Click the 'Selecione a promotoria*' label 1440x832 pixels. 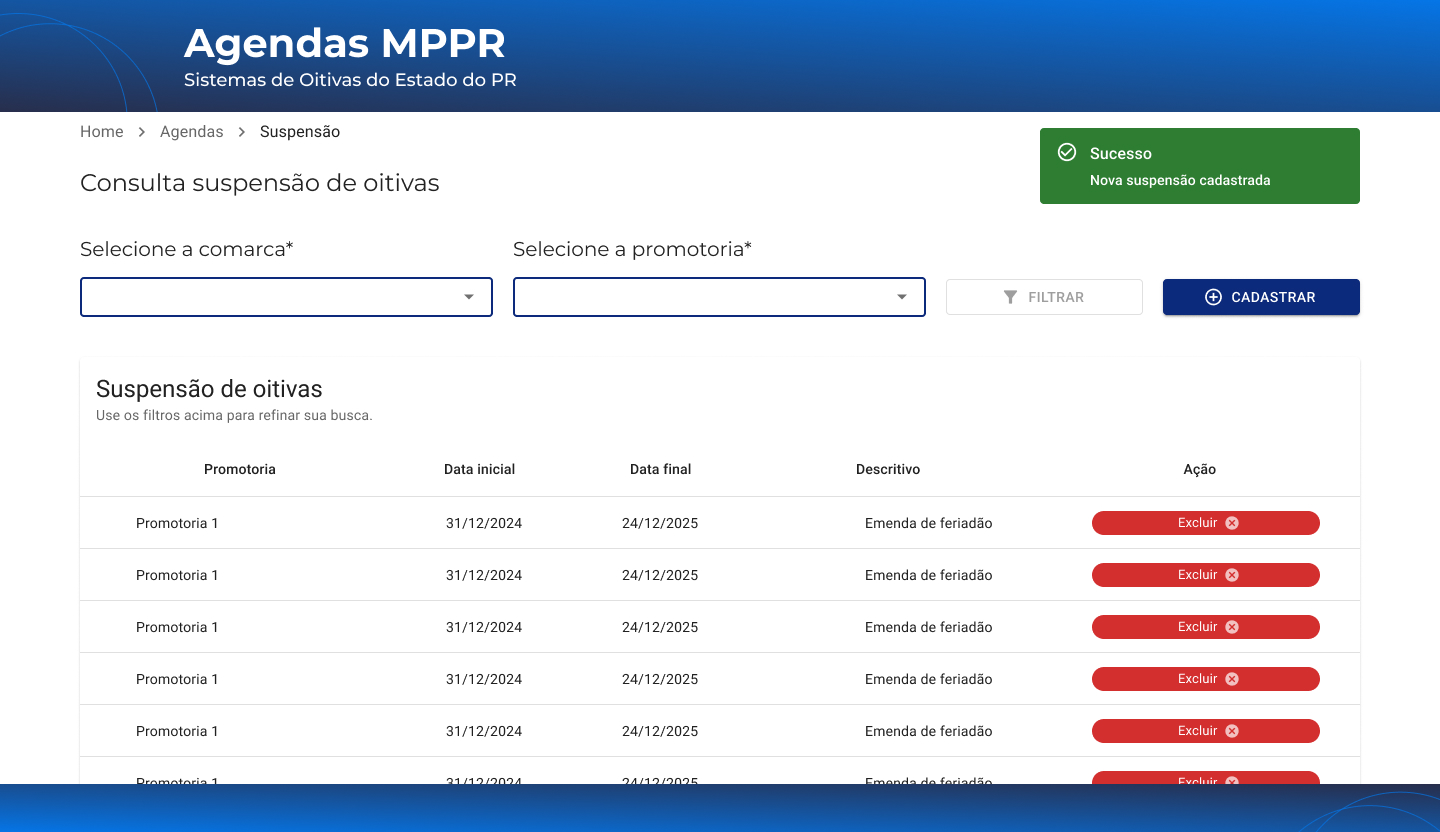tap(632, 249)
